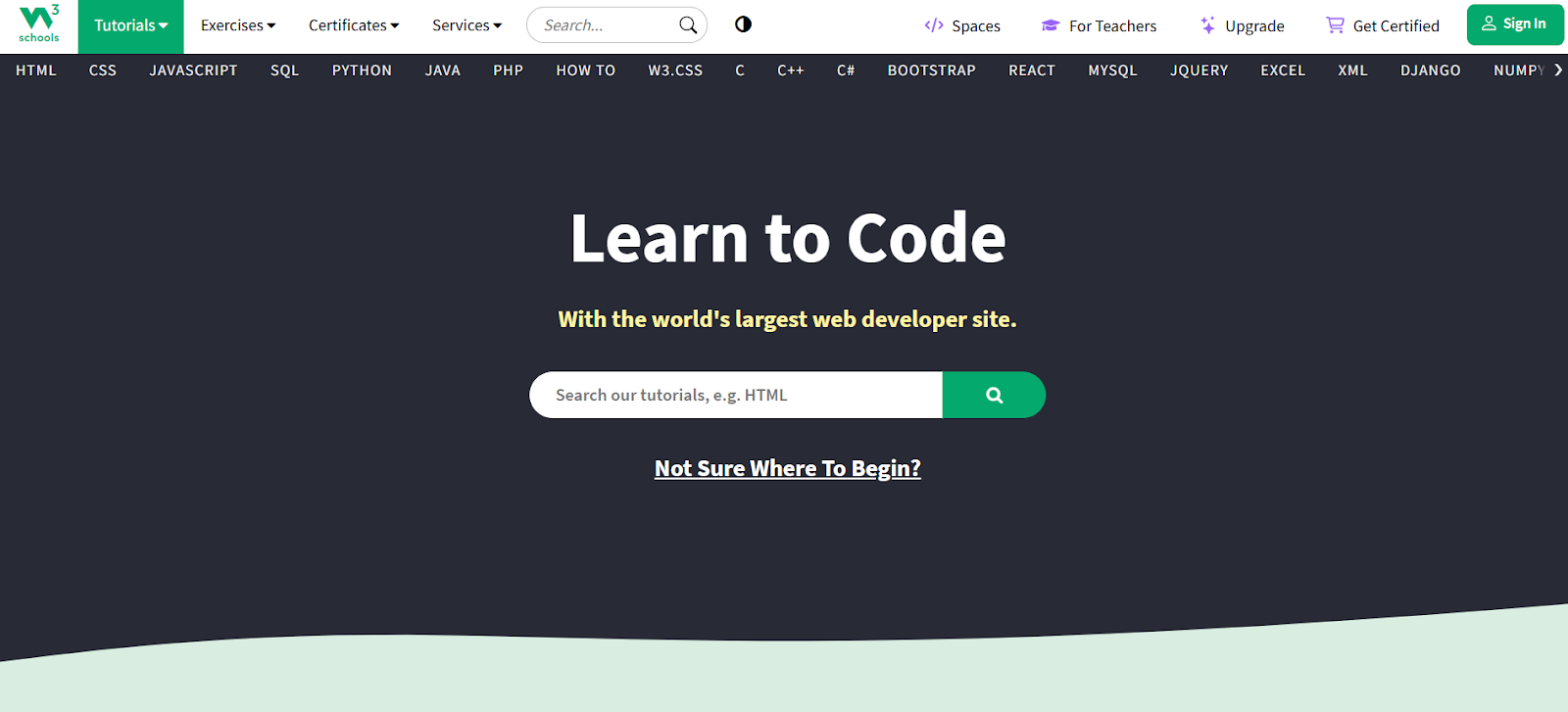Click the magnifier icon in top search box
Image resolution: width=1568 pixels, height=712 pixels.
click(x=688, y=25)
